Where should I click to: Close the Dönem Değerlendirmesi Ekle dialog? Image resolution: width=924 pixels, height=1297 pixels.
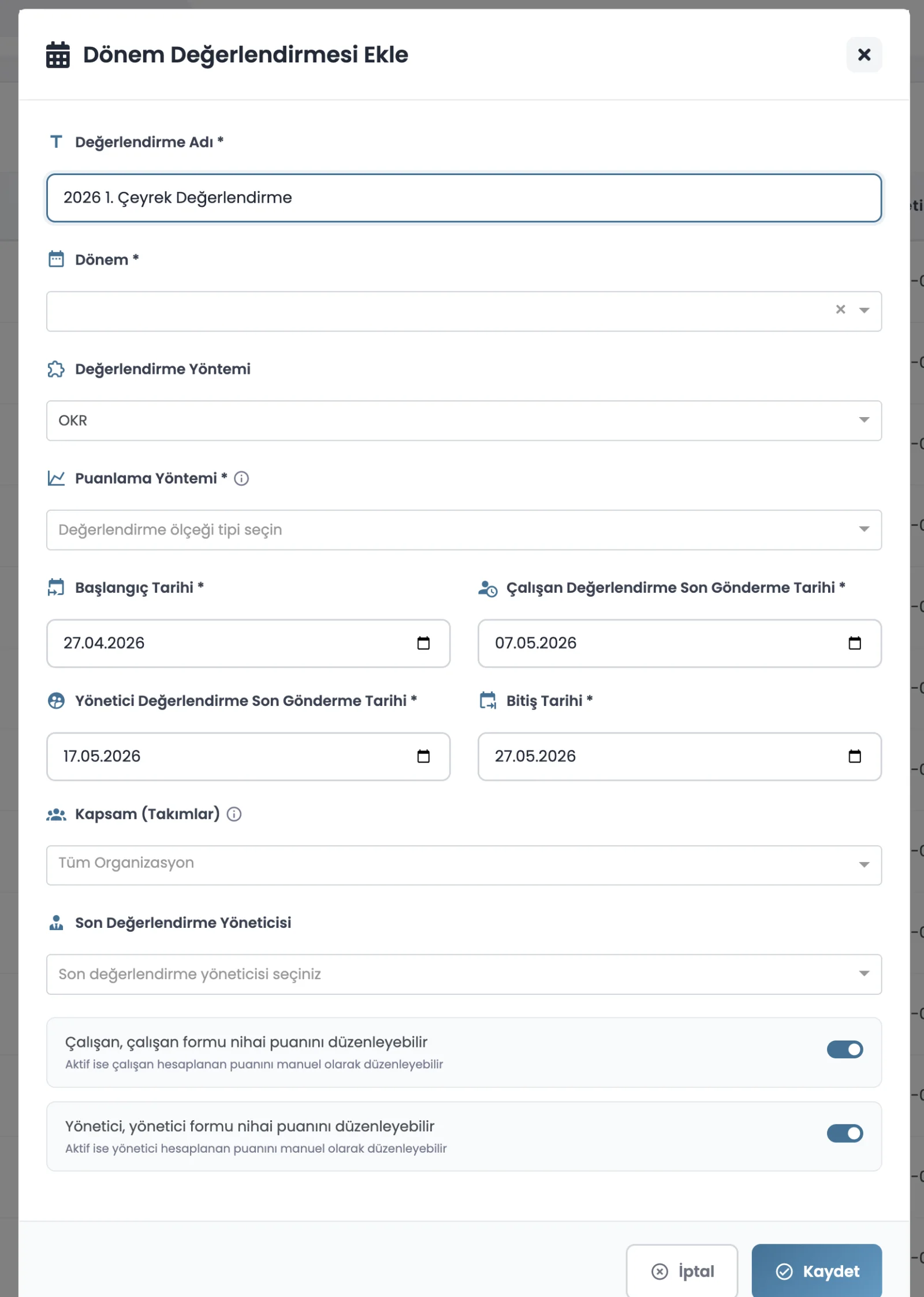(864, 55)
